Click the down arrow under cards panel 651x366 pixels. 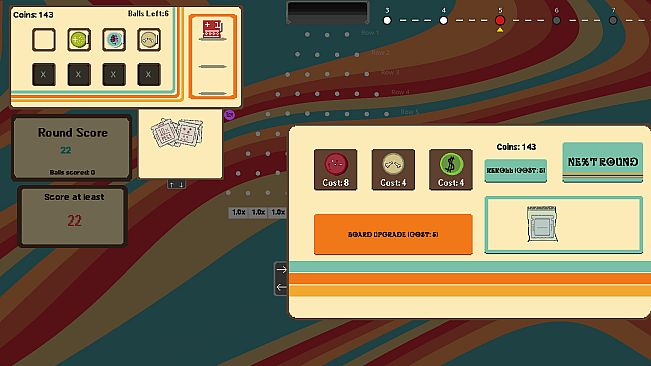tap(181, 184)
